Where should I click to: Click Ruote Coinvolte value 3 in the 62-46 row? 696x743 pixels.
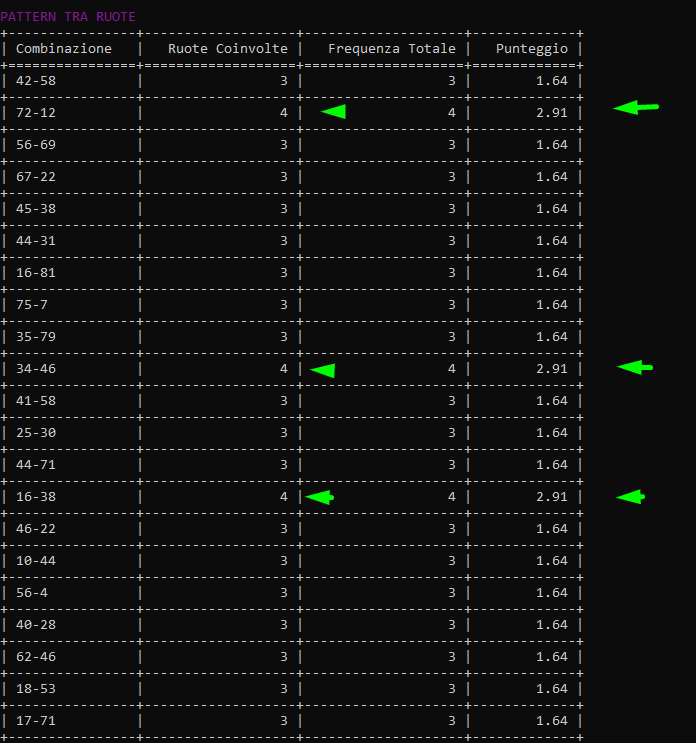pyautogui.click(x=284, y=657)
